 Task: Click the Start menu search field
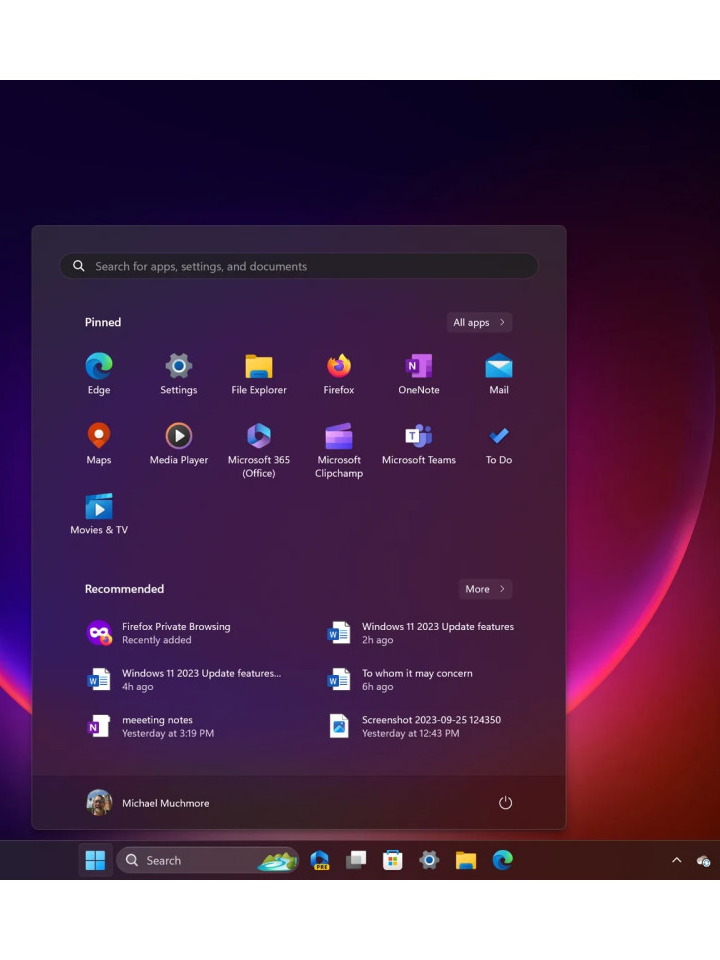click(299, 266)
